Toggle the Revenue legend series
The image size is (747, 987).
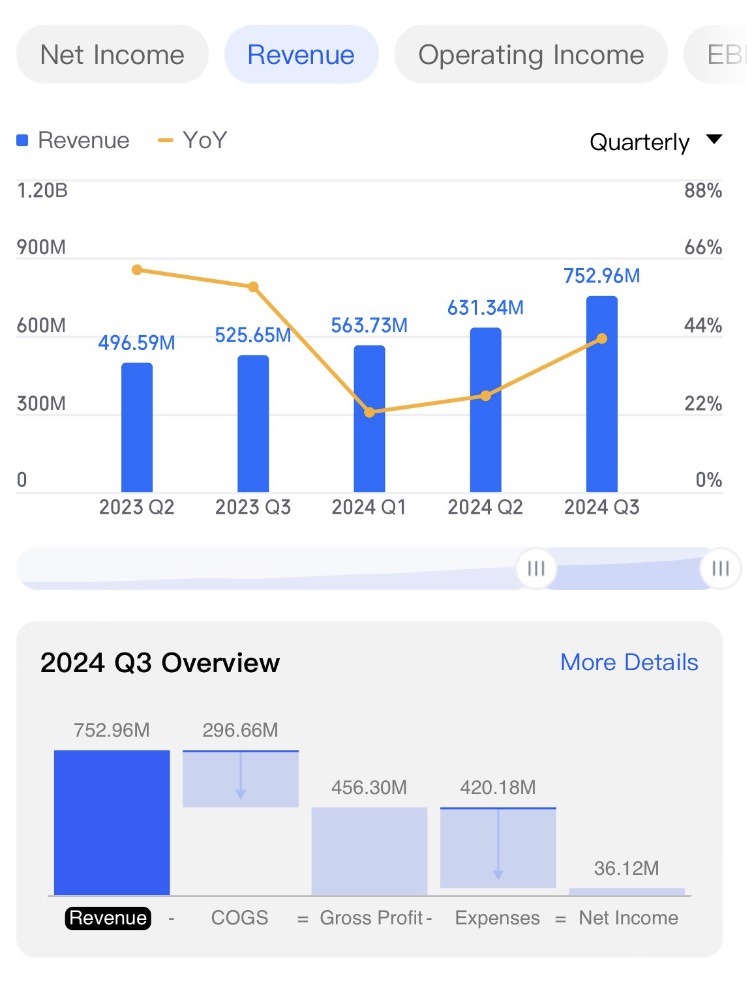pyautogui.click(x=73, y=140)
